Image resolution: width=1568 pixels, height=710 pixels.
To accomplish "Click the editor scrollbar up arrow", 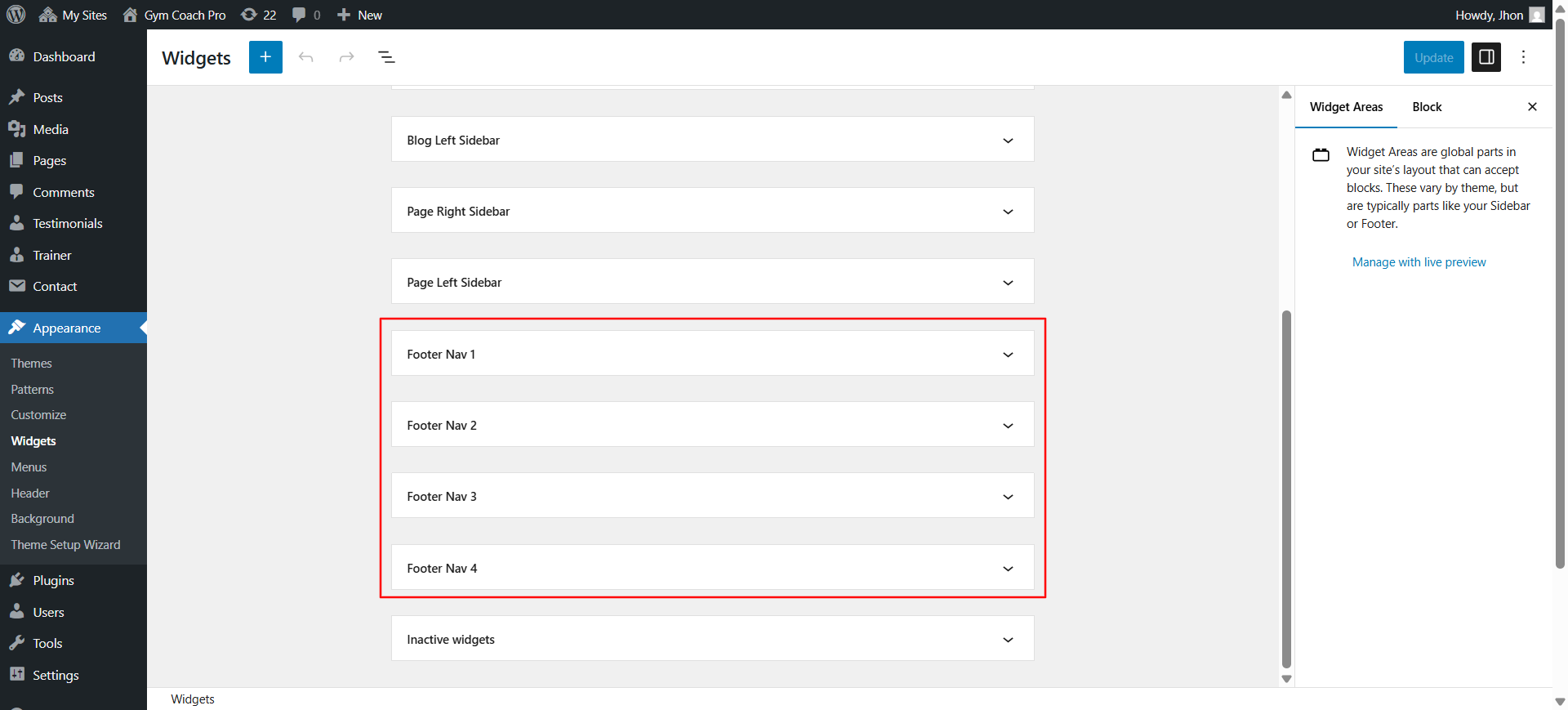I will pos(1286,95).
